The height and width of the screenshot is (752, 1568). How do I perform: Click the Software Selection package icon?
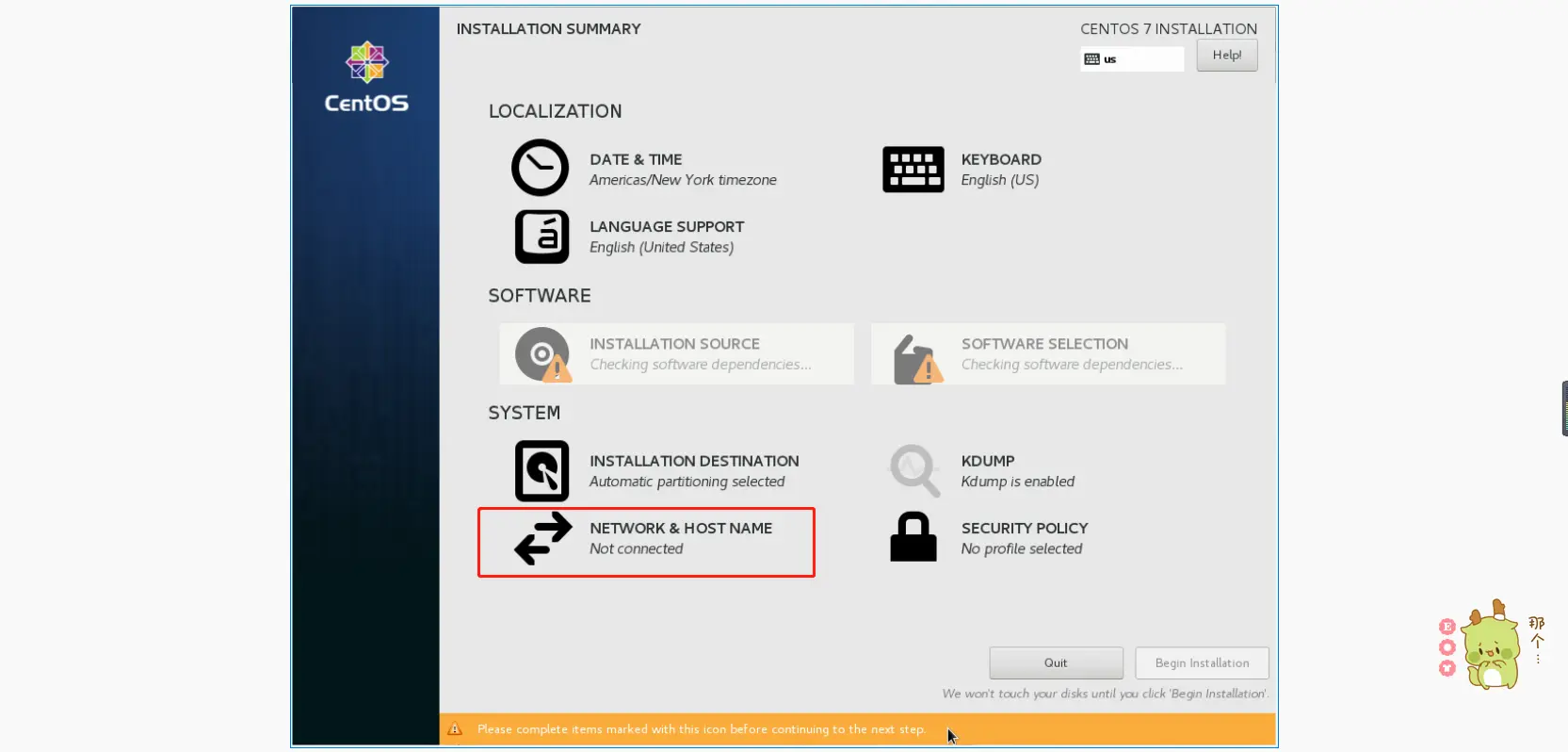pyautogui.click(x=917, y=359)
